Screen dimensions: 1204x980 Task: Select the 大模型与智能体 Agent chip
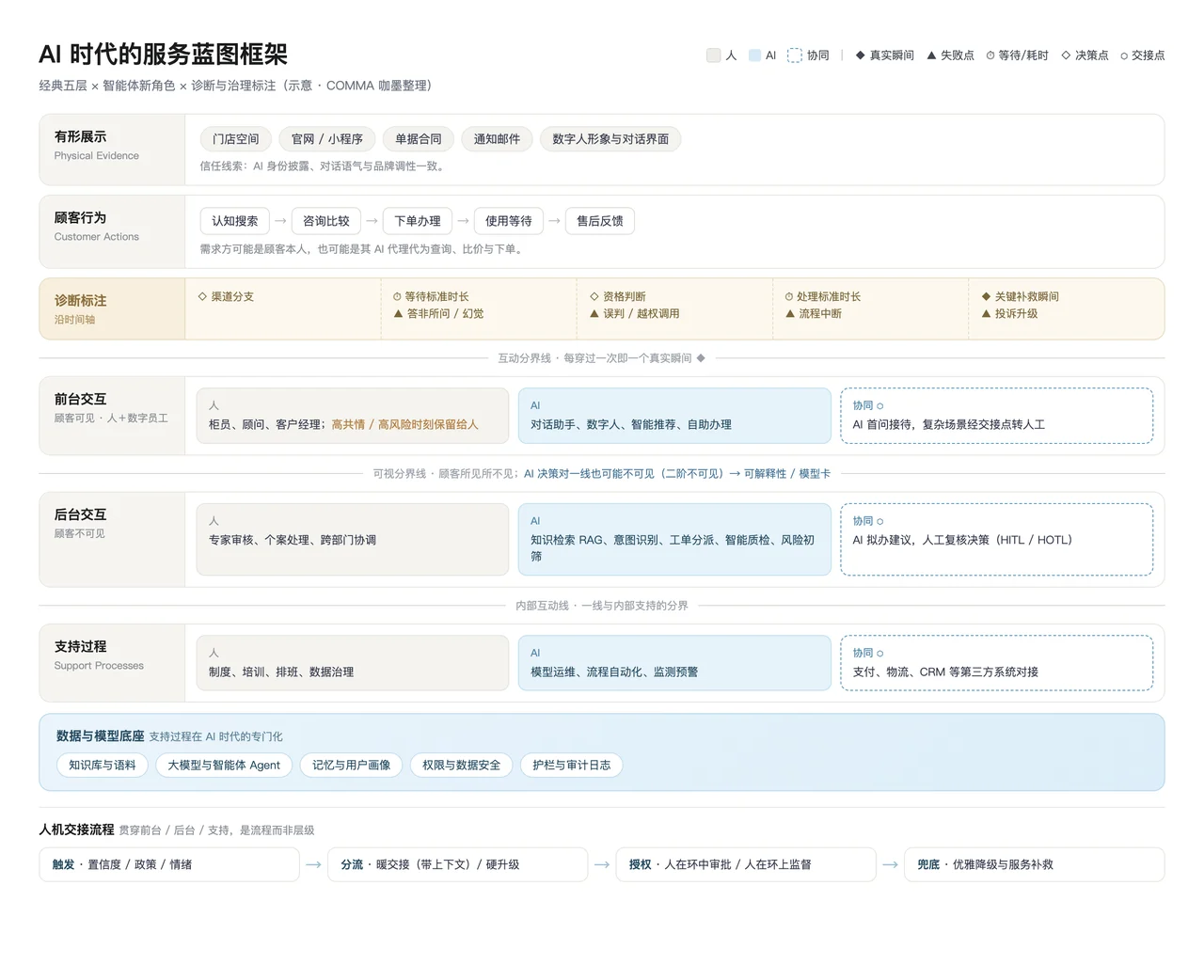coord(224,766)
